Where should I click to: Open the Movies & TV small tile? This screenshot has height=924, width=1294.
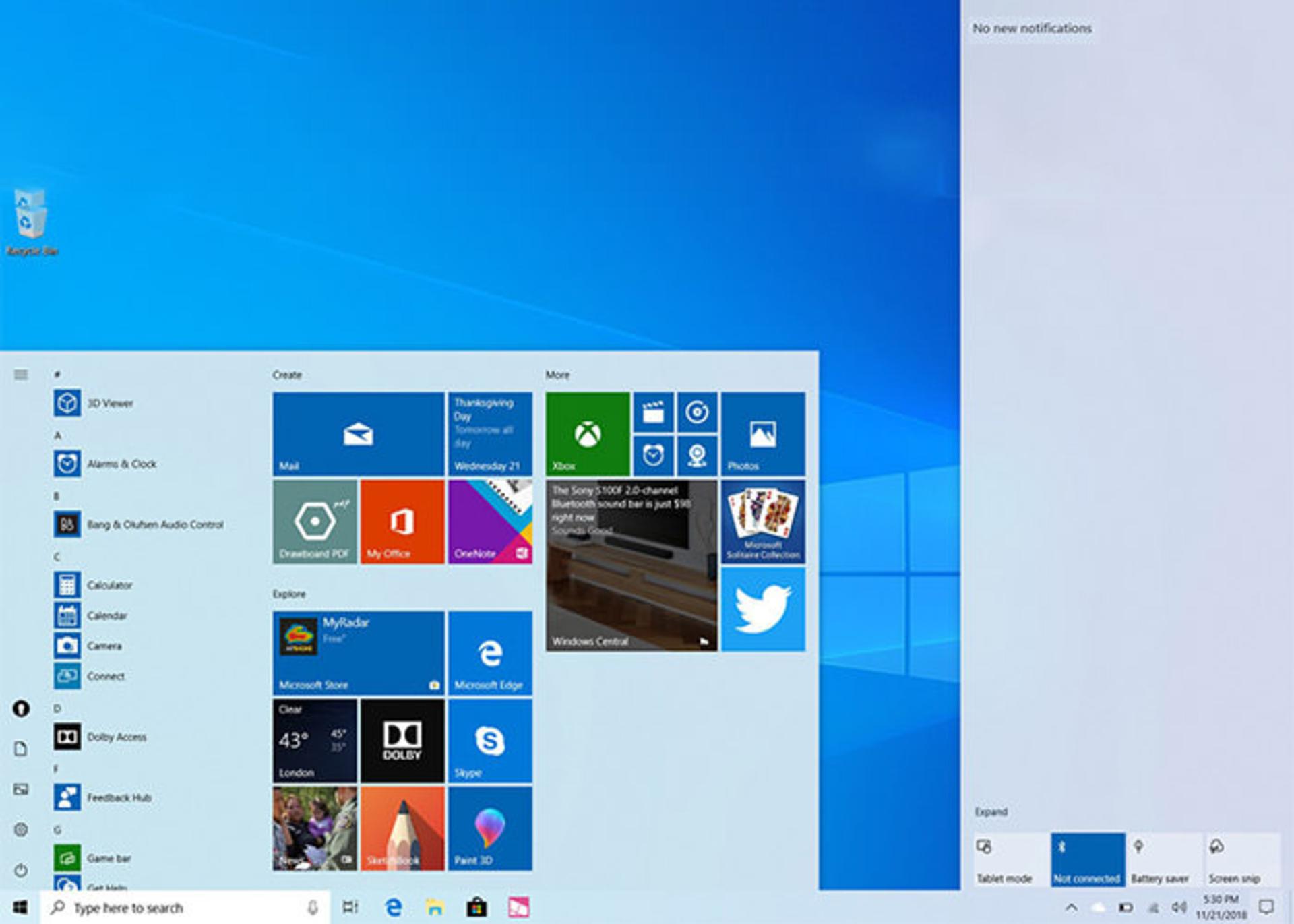point(653,412)
